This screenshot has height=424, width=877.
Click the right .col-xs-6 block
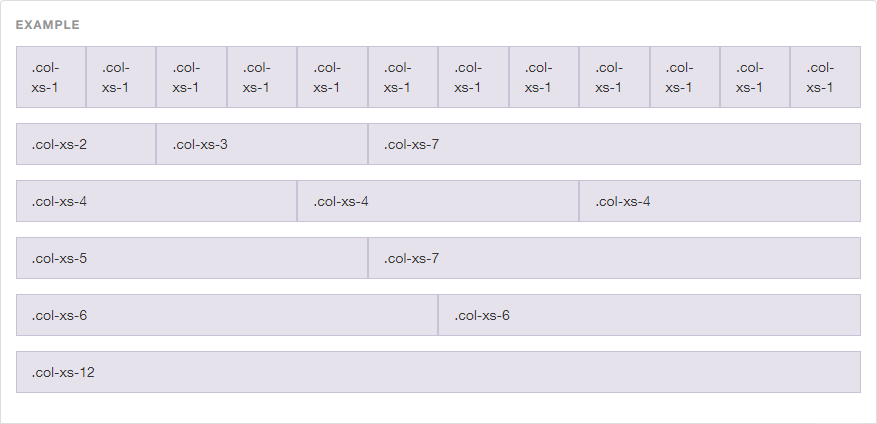(x=649, y=315)
